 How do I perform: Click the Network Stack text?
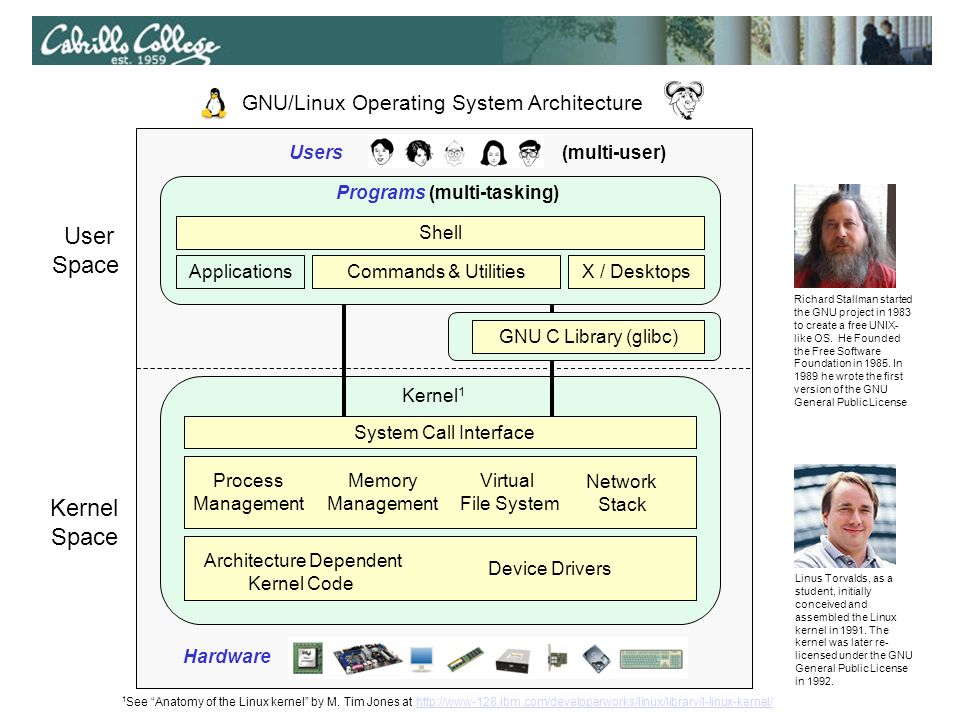[621, 493]
